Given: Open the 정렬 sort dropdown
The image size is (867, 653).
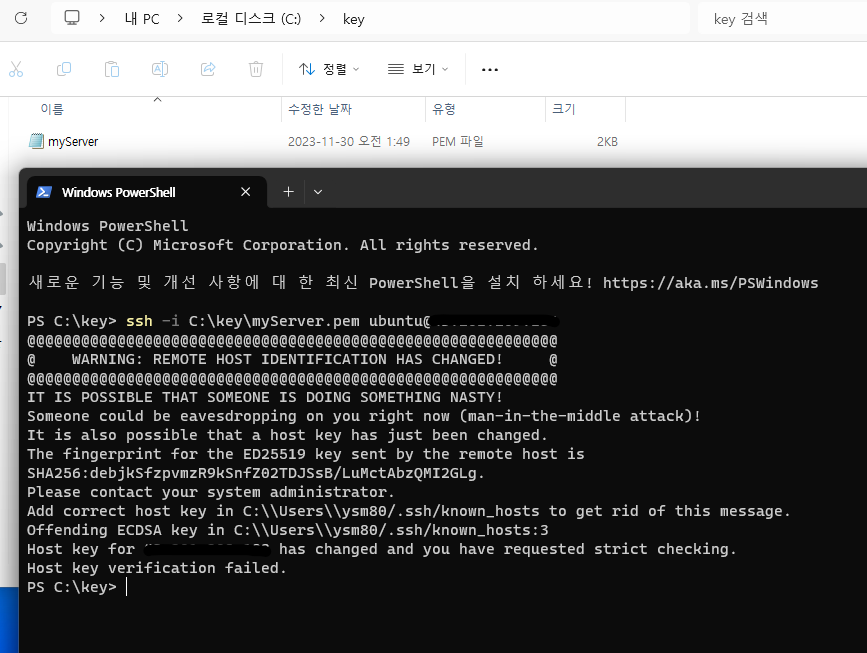Looking at the screenshot, I should click(329, 69).
